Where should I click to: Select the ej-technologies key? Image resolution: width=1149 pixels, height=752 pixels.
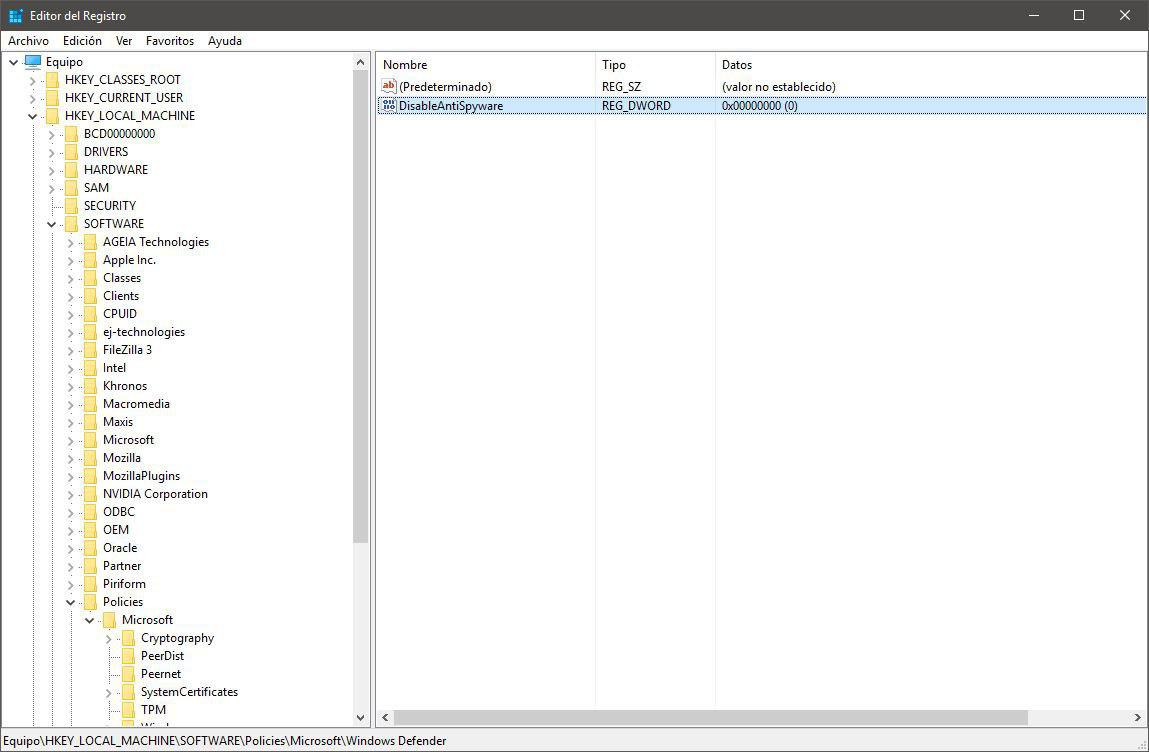point(144,332)
